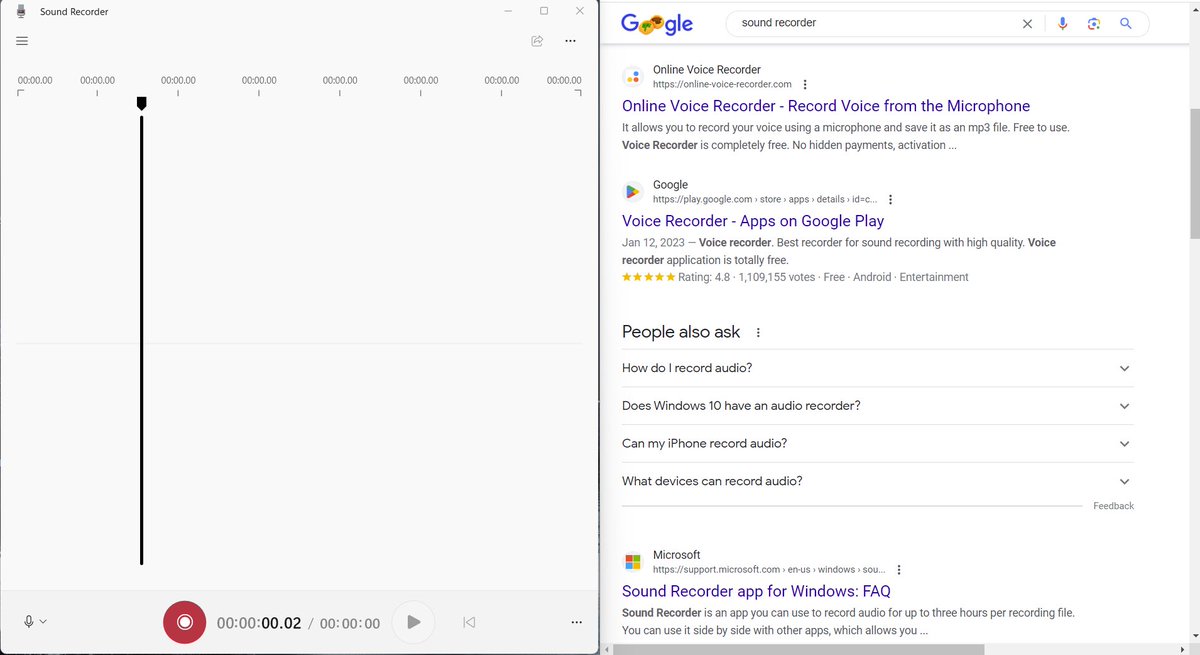The image size is (1200, 655).
Task: Open the Sound Recorder hamburger menu
Action: point(22,41)
